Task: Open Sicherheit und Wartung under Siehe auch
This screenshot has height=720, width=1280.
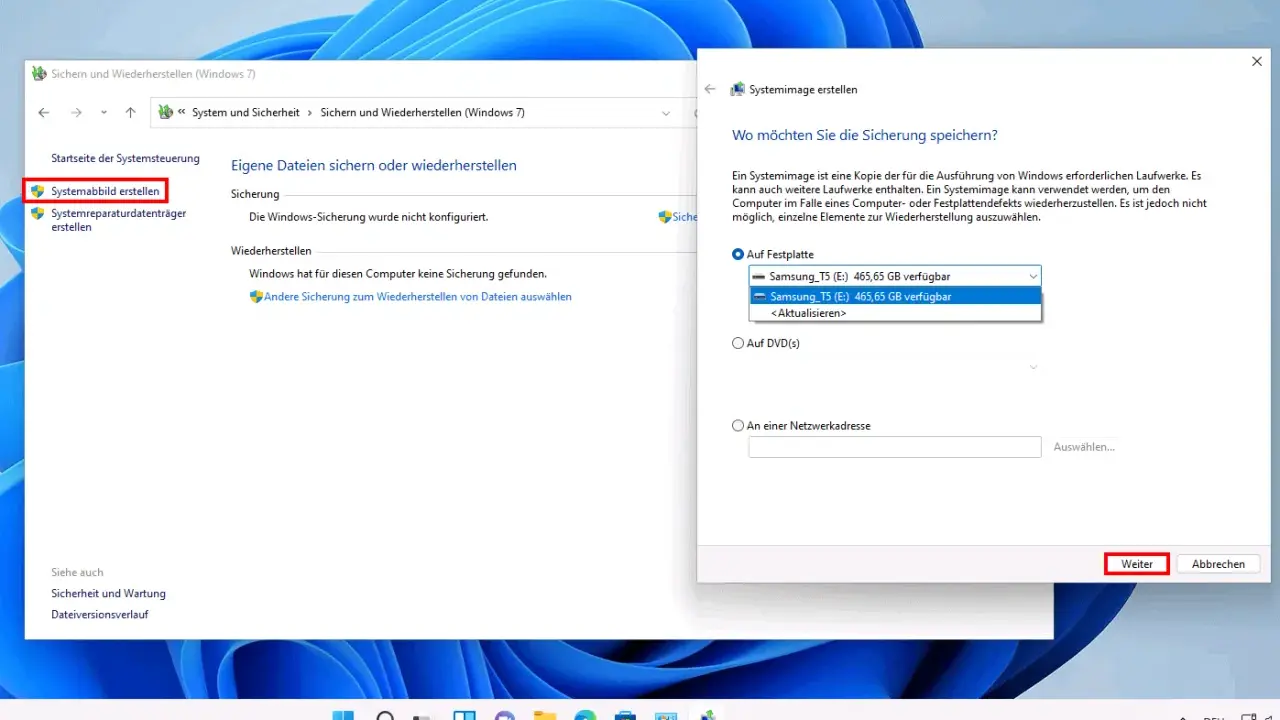Action: pyautogui.click(x=108, y=594)
